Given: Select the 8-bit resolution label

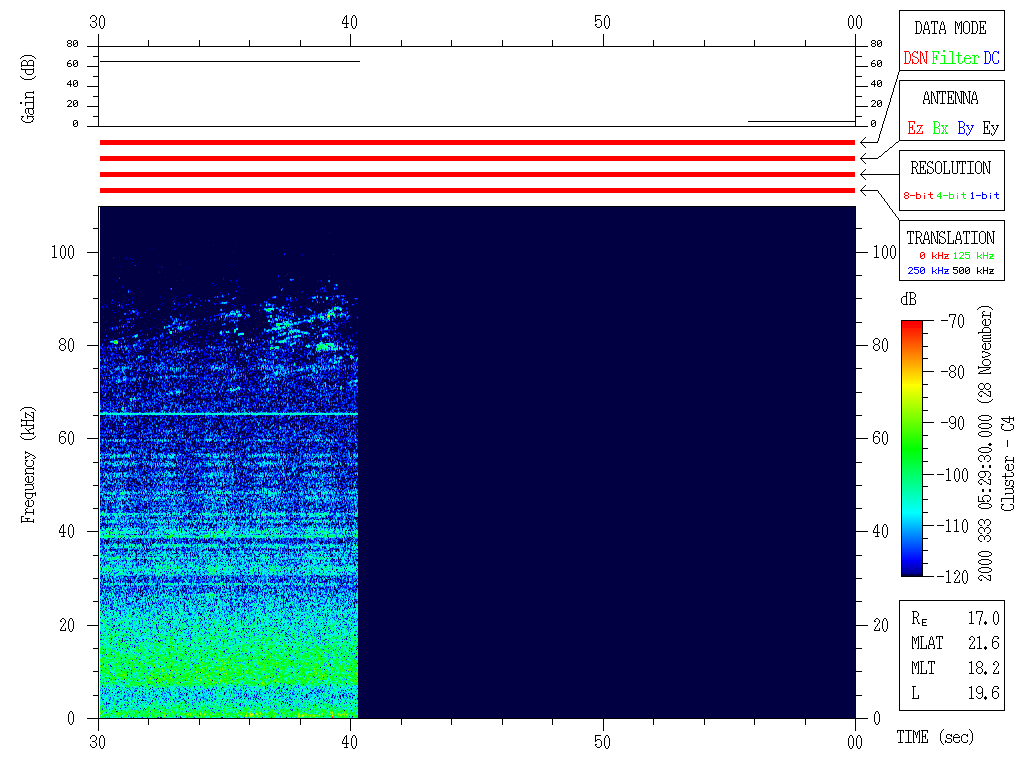Looking at the screenshot, I should [x=919, y=196].
